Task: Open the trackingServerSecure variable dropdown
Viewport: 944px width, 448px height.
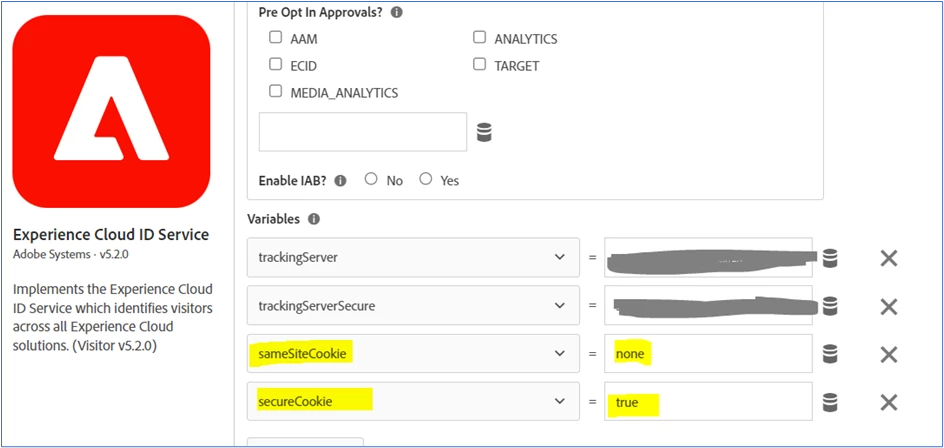Action: coord(413,305)
